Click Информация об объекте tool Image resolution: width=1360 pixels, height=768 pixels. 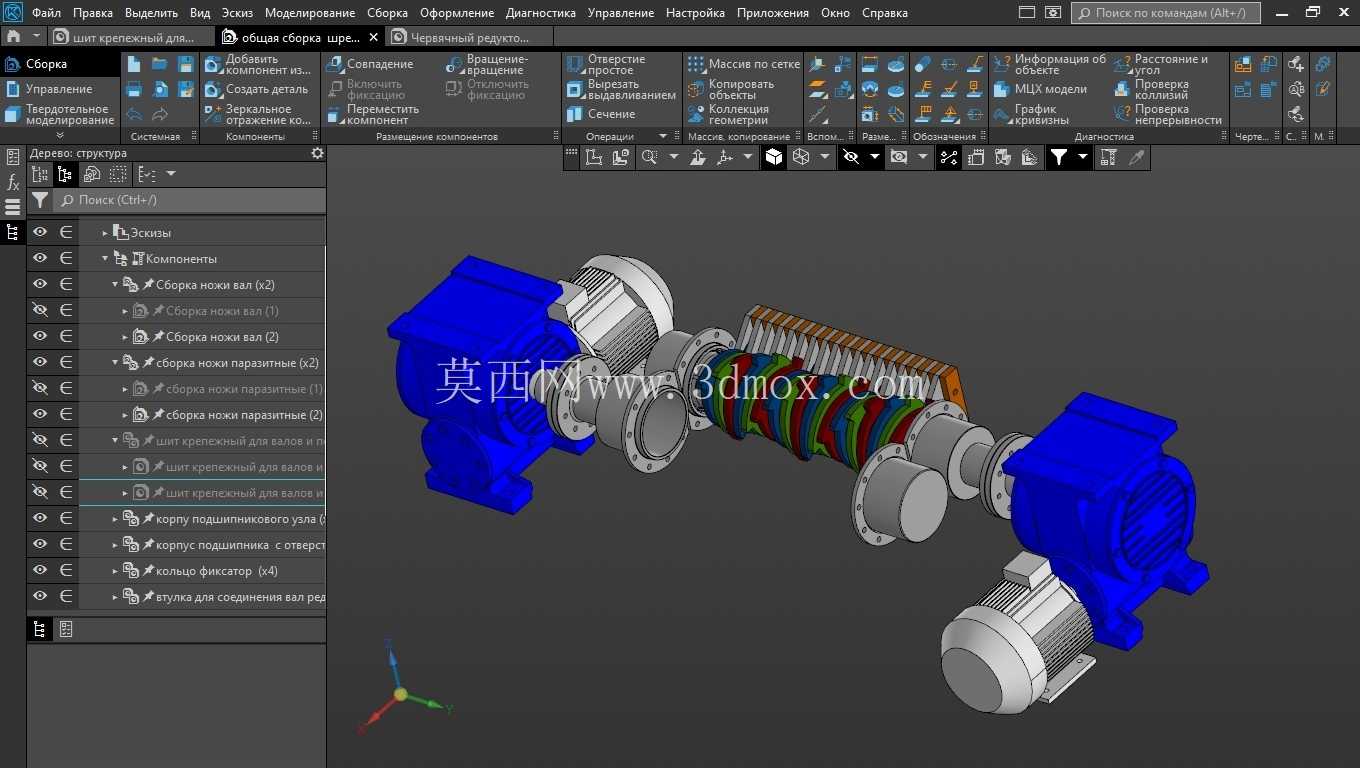(x=1050, y=64)
